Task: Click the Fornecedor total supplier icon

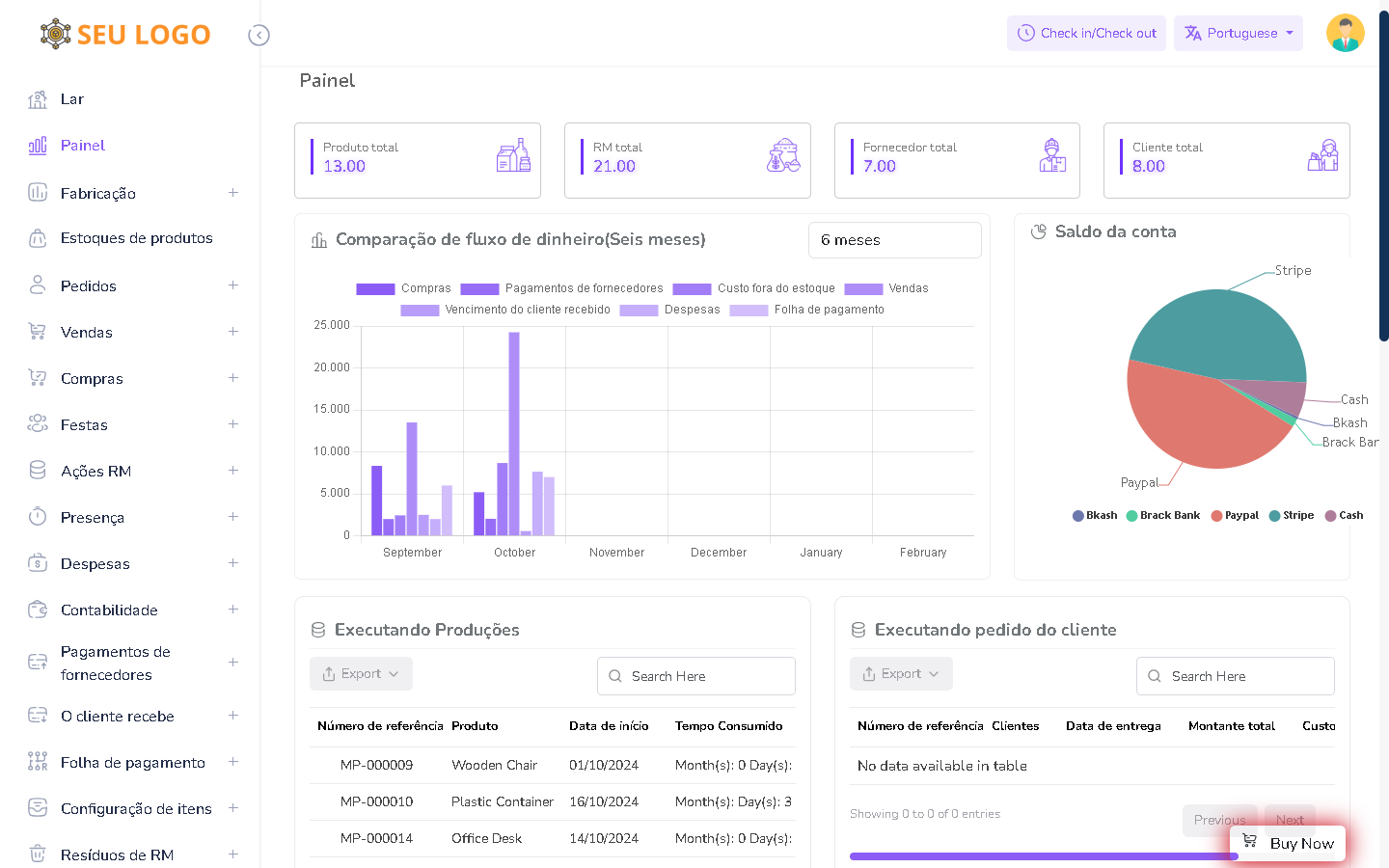Action: (1052, 155)
